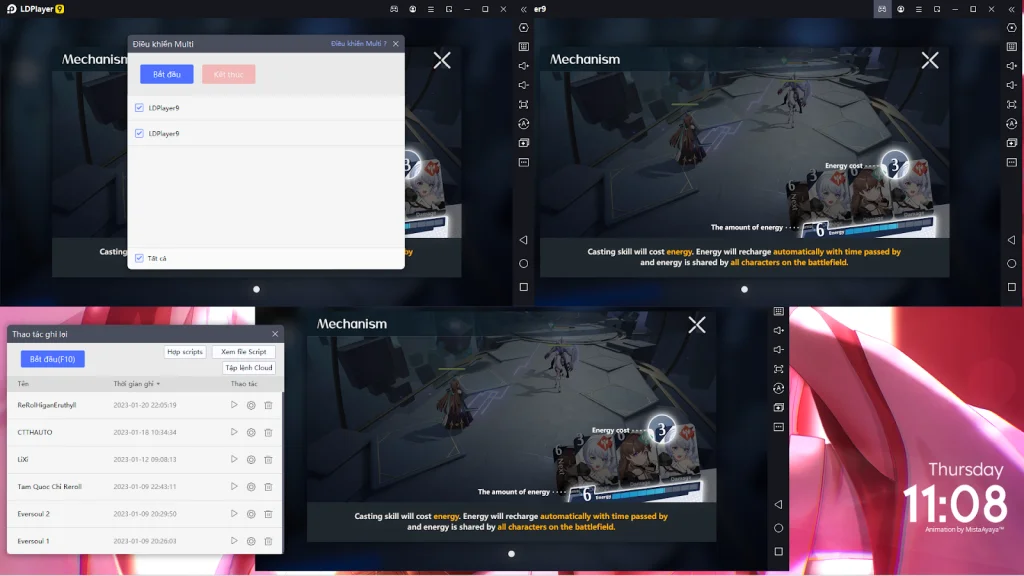Image resolution: width=1024 pixels, height=576 pixels.
Task: Click the blue Bắt đầu button in Multi control
Action: click(167, 74)
